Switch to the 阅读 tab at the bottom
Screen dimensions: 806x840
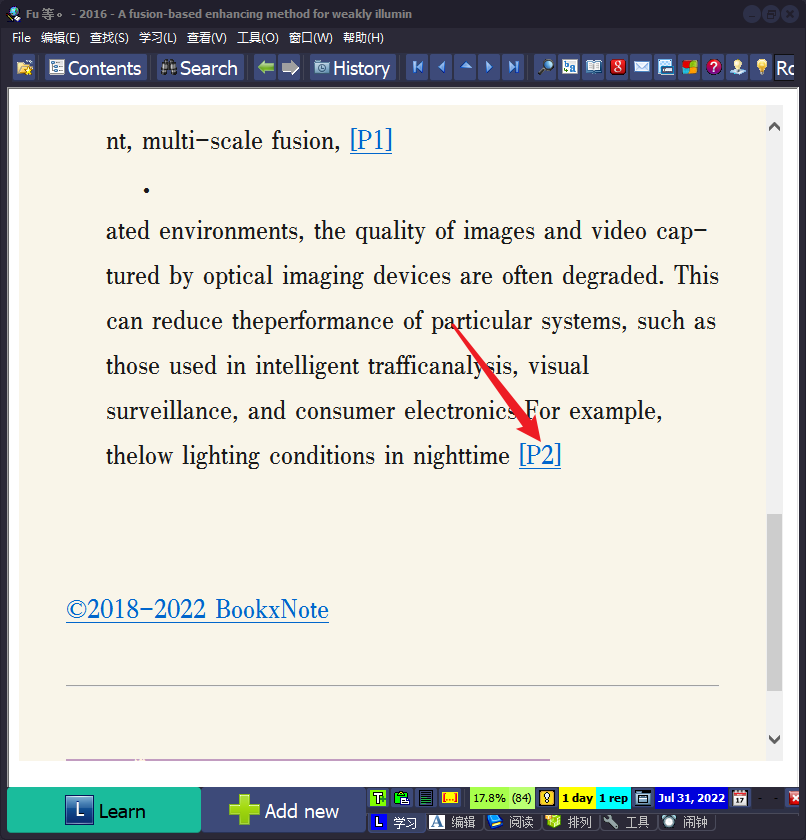point(516,824)
